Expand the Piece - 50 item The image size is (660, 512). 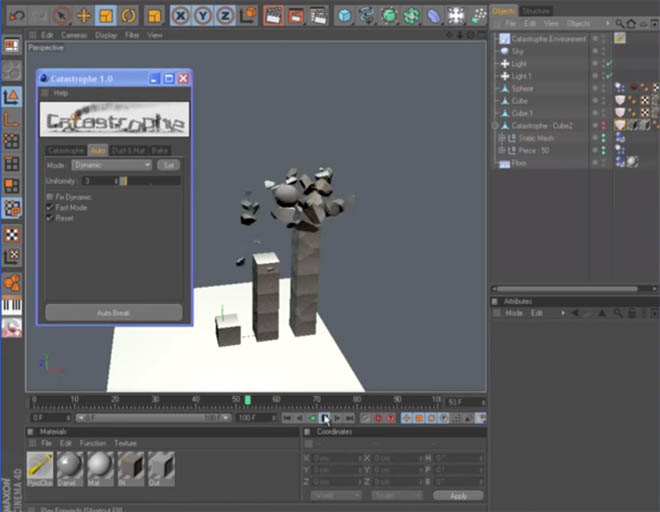tap(501, 150)
